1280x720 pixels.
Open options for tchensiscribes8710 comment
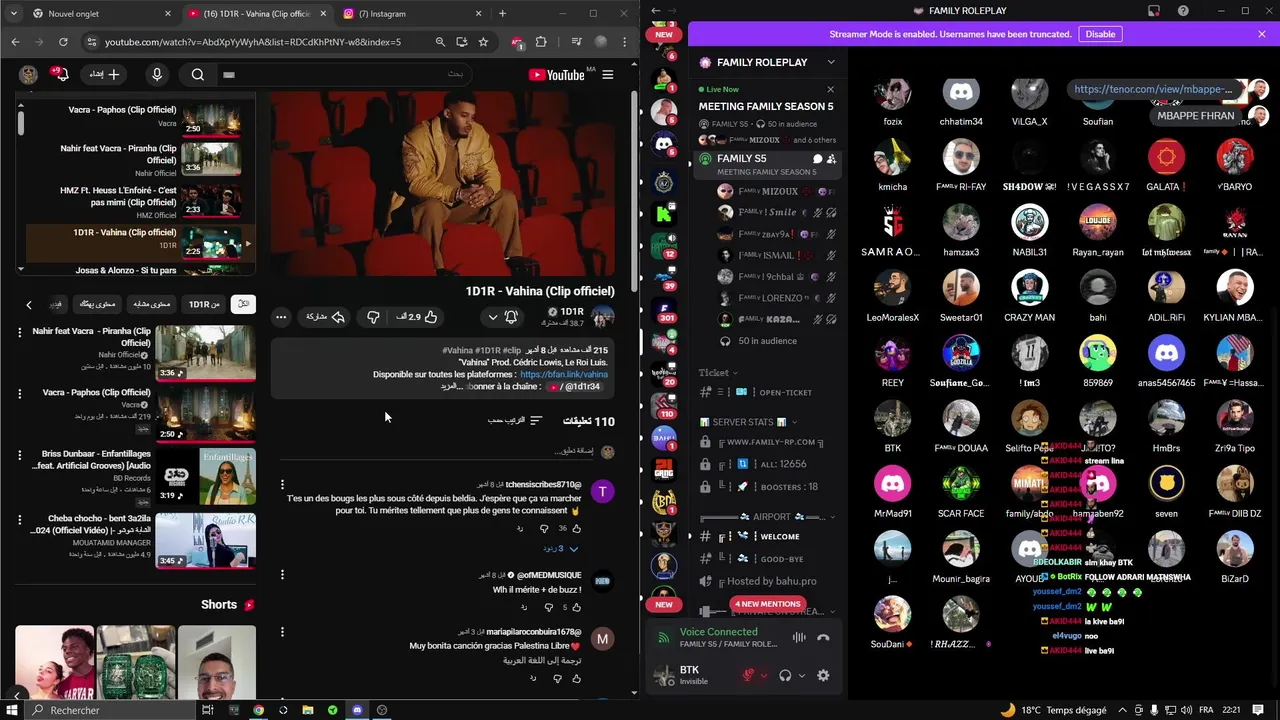pos(282,484)
